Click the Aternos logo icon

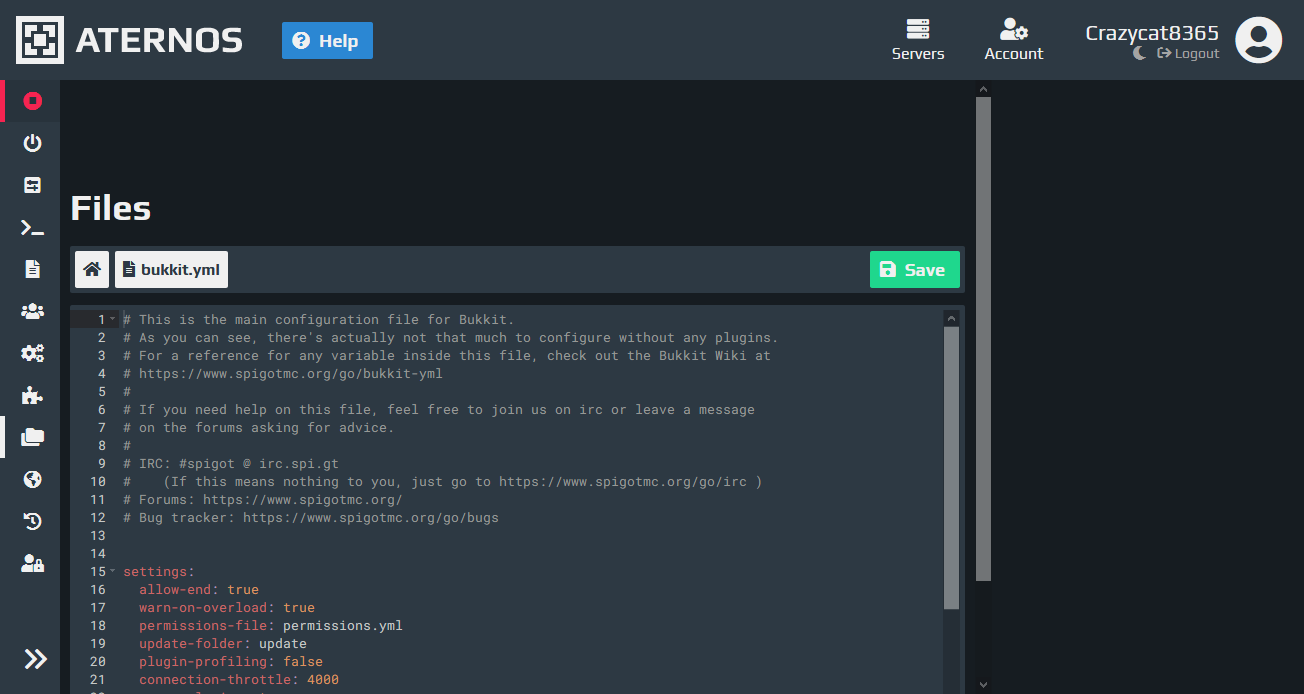40,40
